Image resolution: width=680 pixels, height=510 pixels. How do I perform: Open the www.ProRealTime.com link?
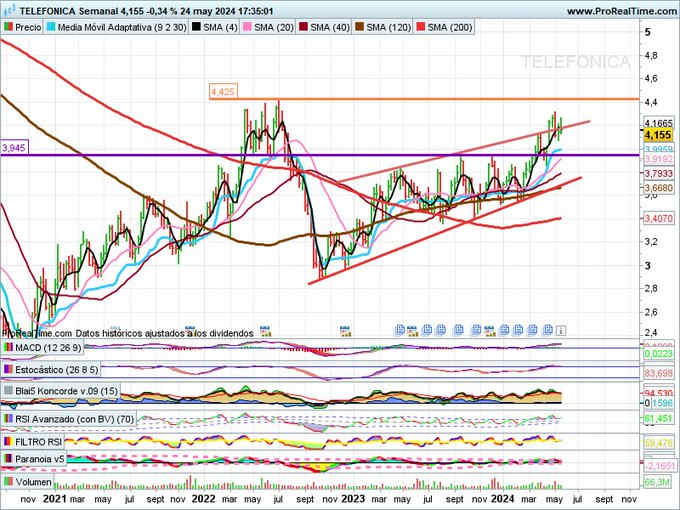point(621,11)
